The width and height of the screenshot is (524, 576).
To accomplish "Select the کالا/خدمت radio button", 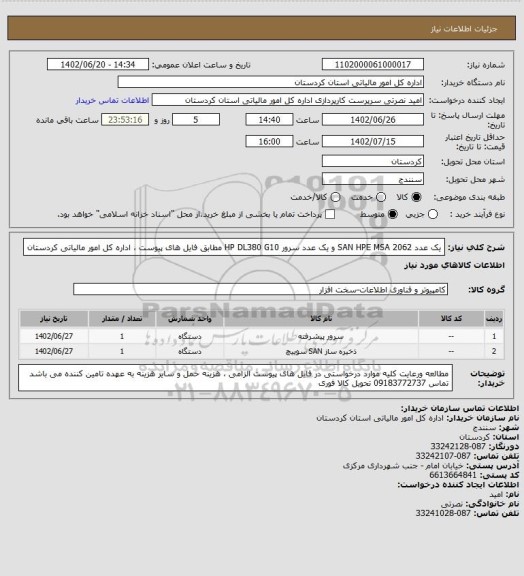I will click(x=335, y=197).
